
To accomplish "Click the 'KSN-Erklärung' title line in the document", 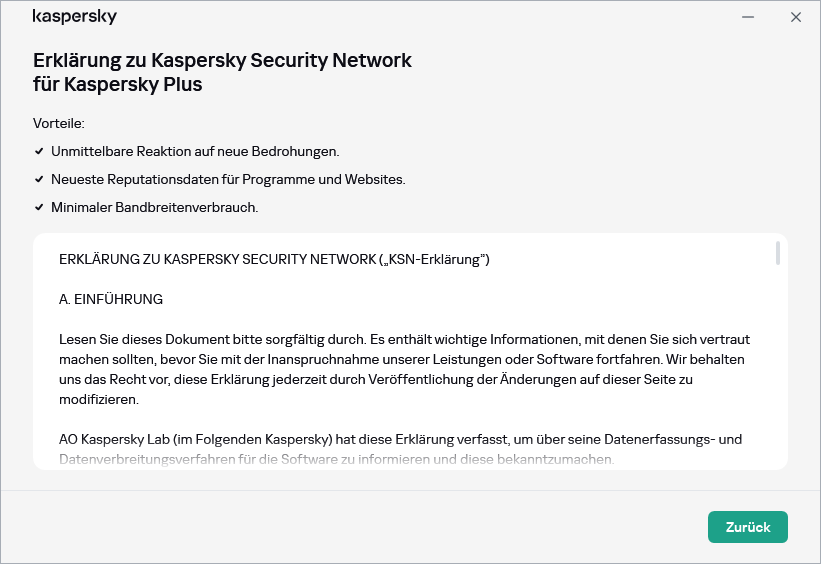I will [274, 260].
